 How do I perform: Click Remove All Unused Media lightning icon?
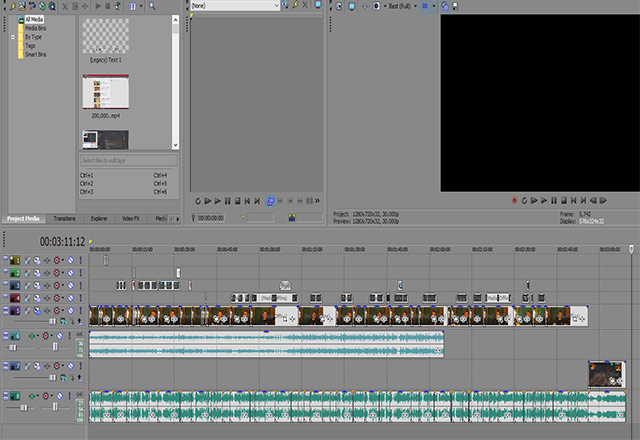(x=13, y=6)
